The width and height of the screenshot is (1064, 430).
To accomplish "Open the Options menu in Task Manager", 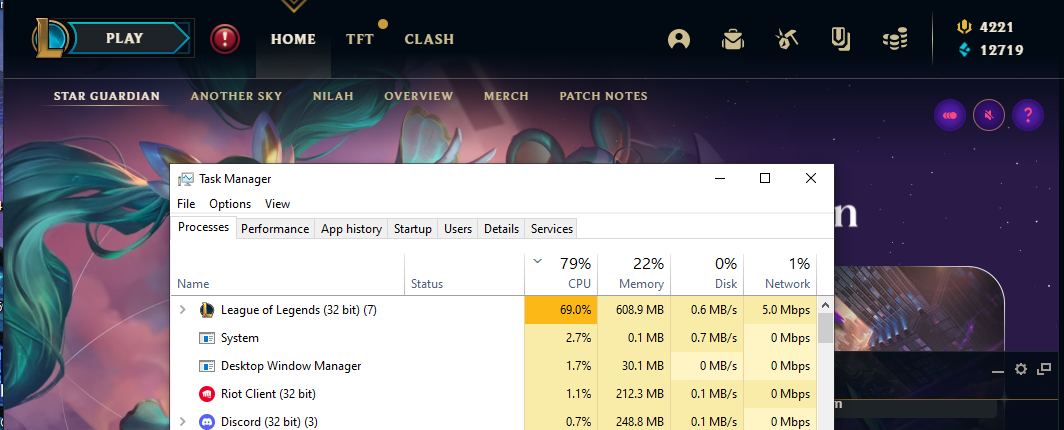I will pyautogui.click(x=230, y=203).
